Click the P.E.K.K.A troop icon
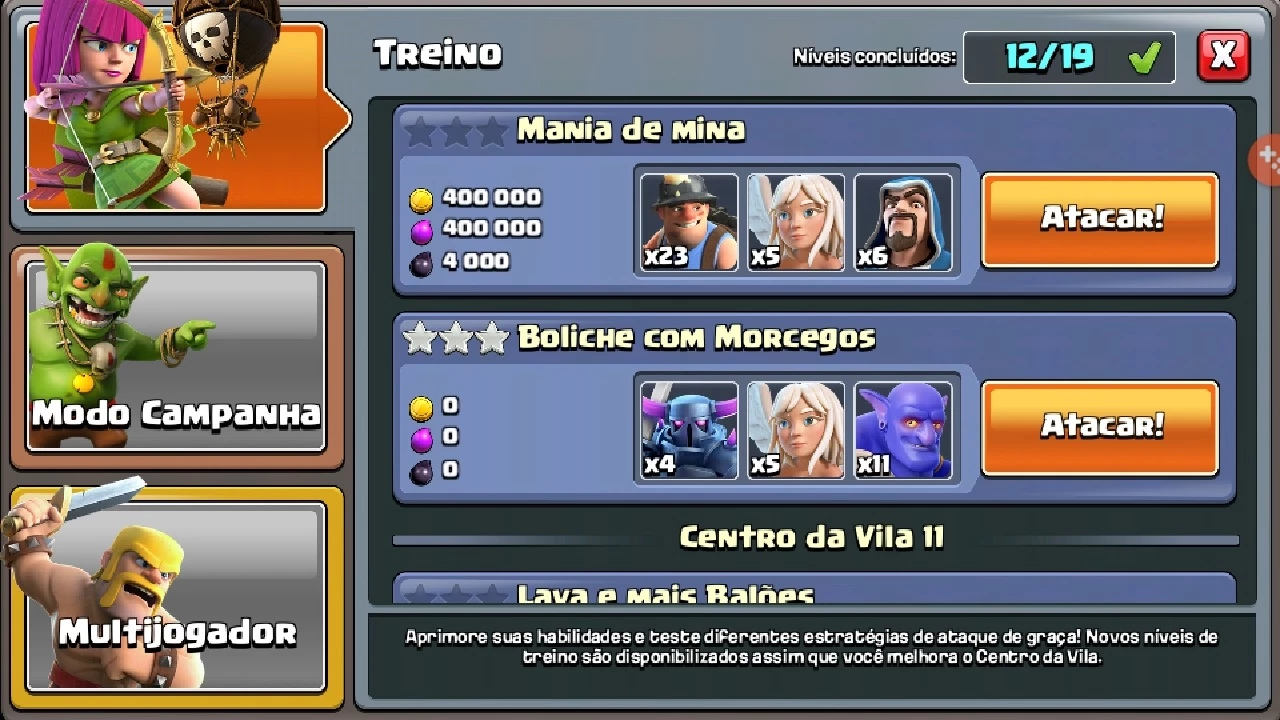This screenshot has width=1280, height=720. (x=689, y=430)
